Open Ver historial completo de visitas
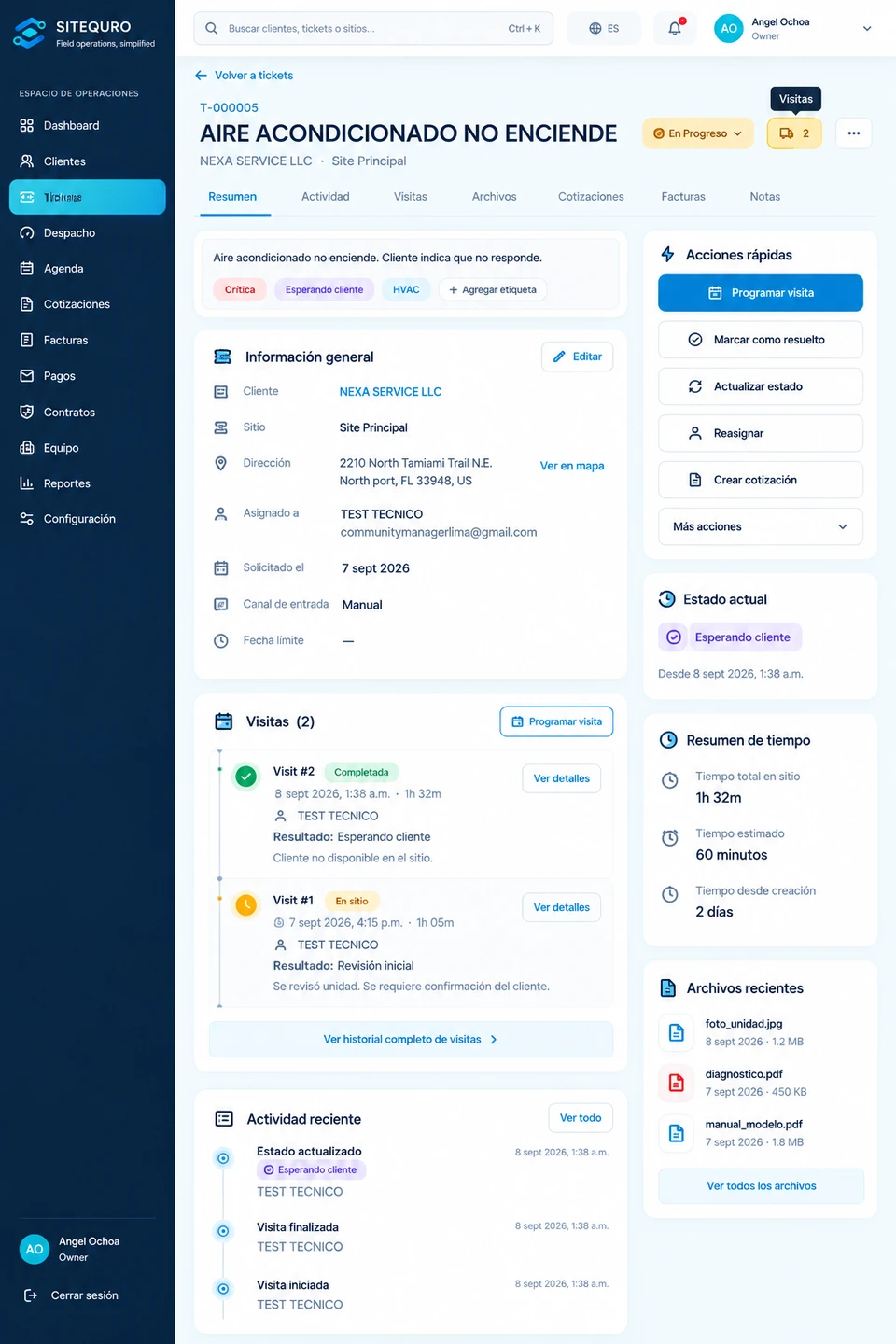The height and width of the screenshot is (1344, 896). tap(411, 1039)
